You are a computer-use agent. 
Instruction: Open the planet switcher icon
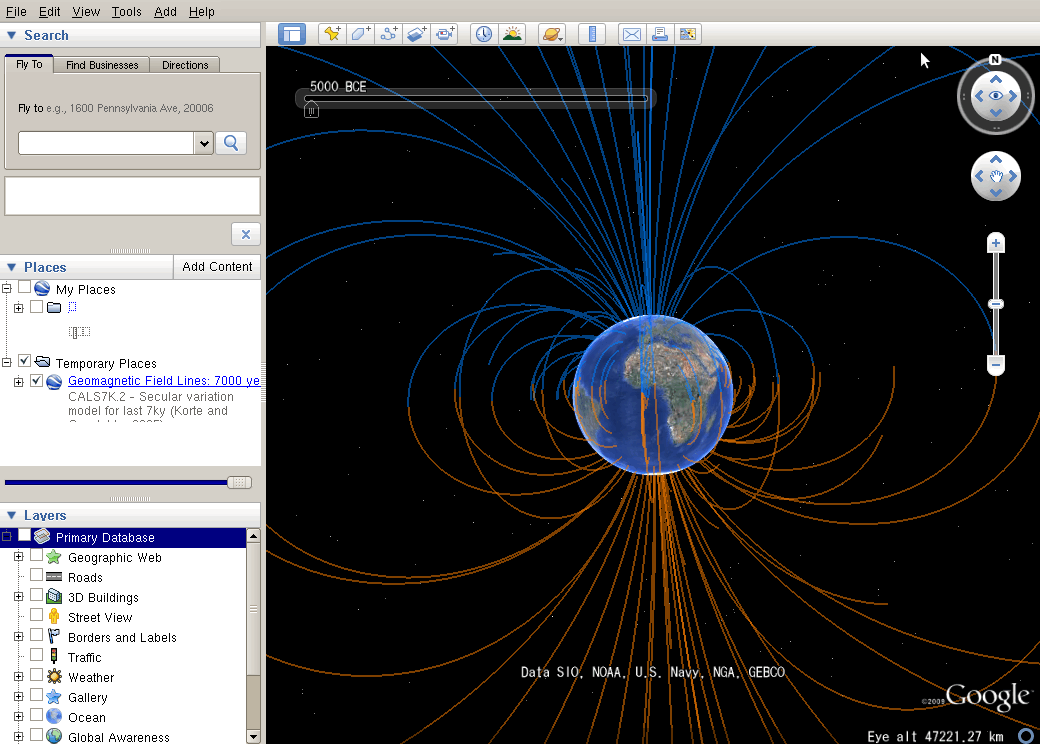point(552,34)
